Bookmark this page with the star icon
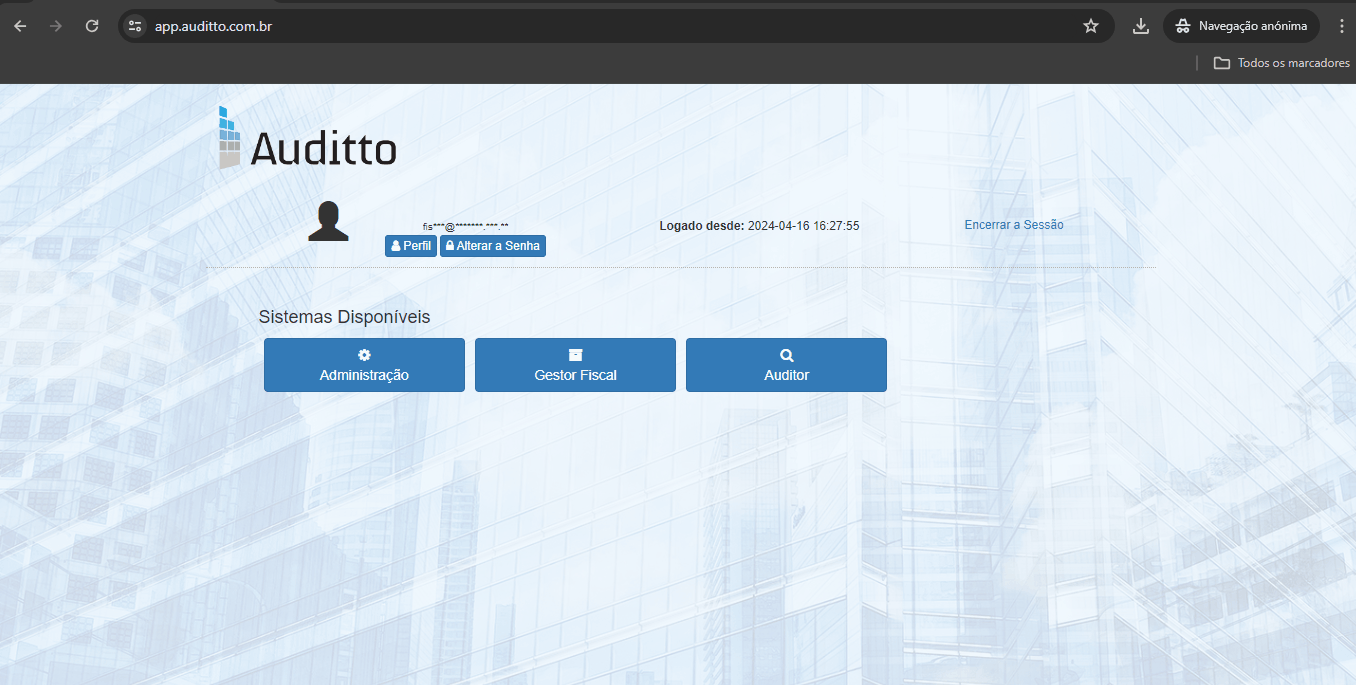Viewport: 1356px width, 685px height. click(x=1091, y=26)
